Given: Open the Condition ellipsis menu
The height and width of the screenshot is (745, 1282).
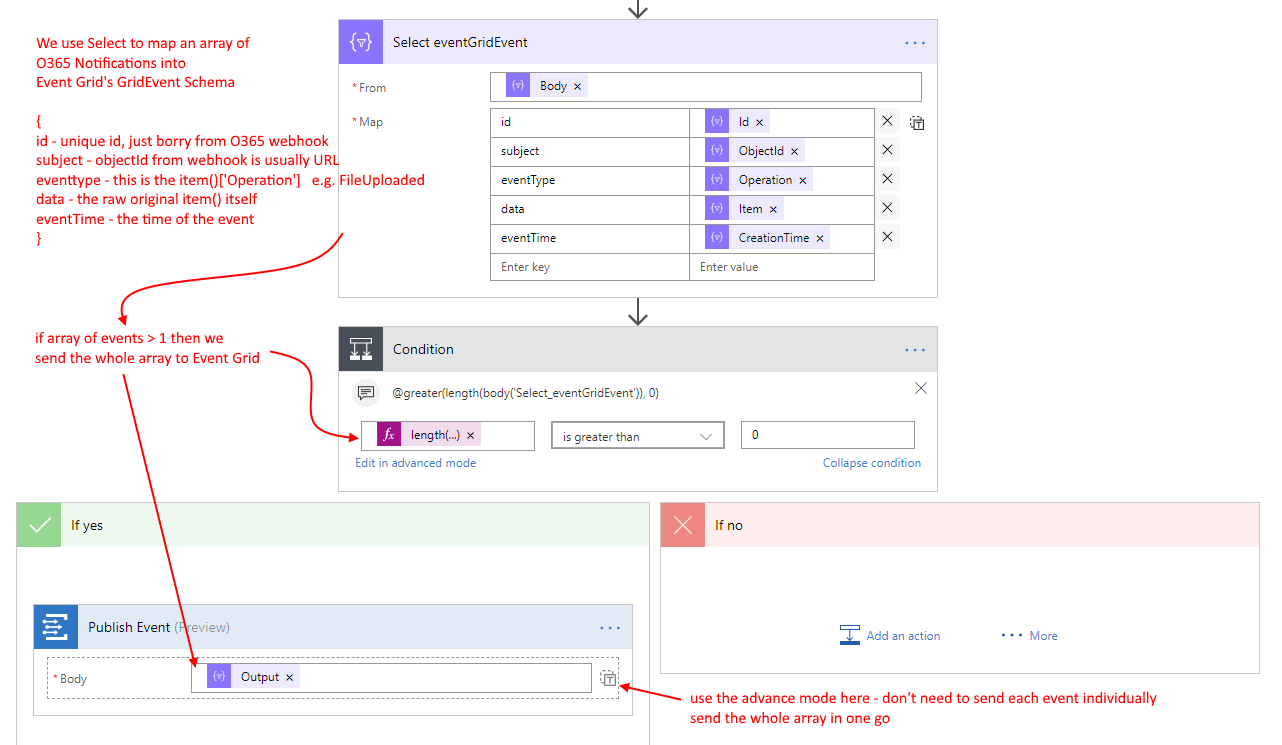Looking at the screenshot, I should pos(914,349).
